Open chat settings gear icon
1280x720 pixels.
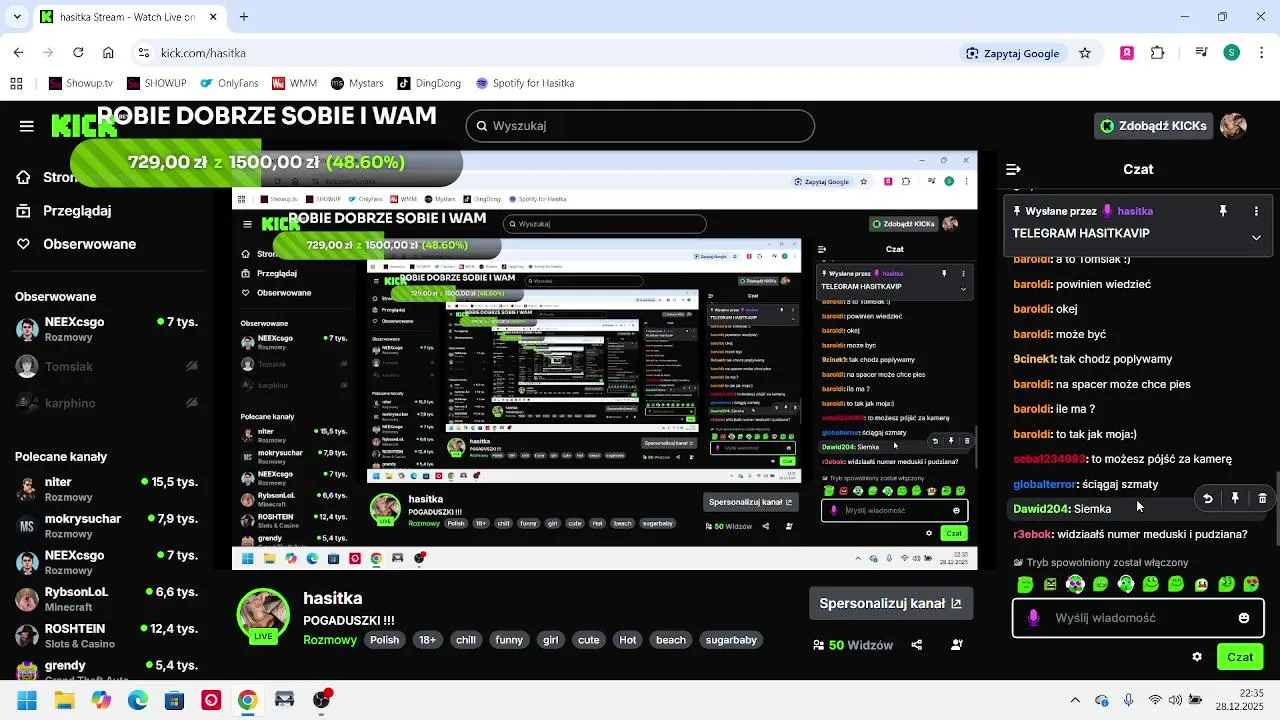coord(1197,657)
